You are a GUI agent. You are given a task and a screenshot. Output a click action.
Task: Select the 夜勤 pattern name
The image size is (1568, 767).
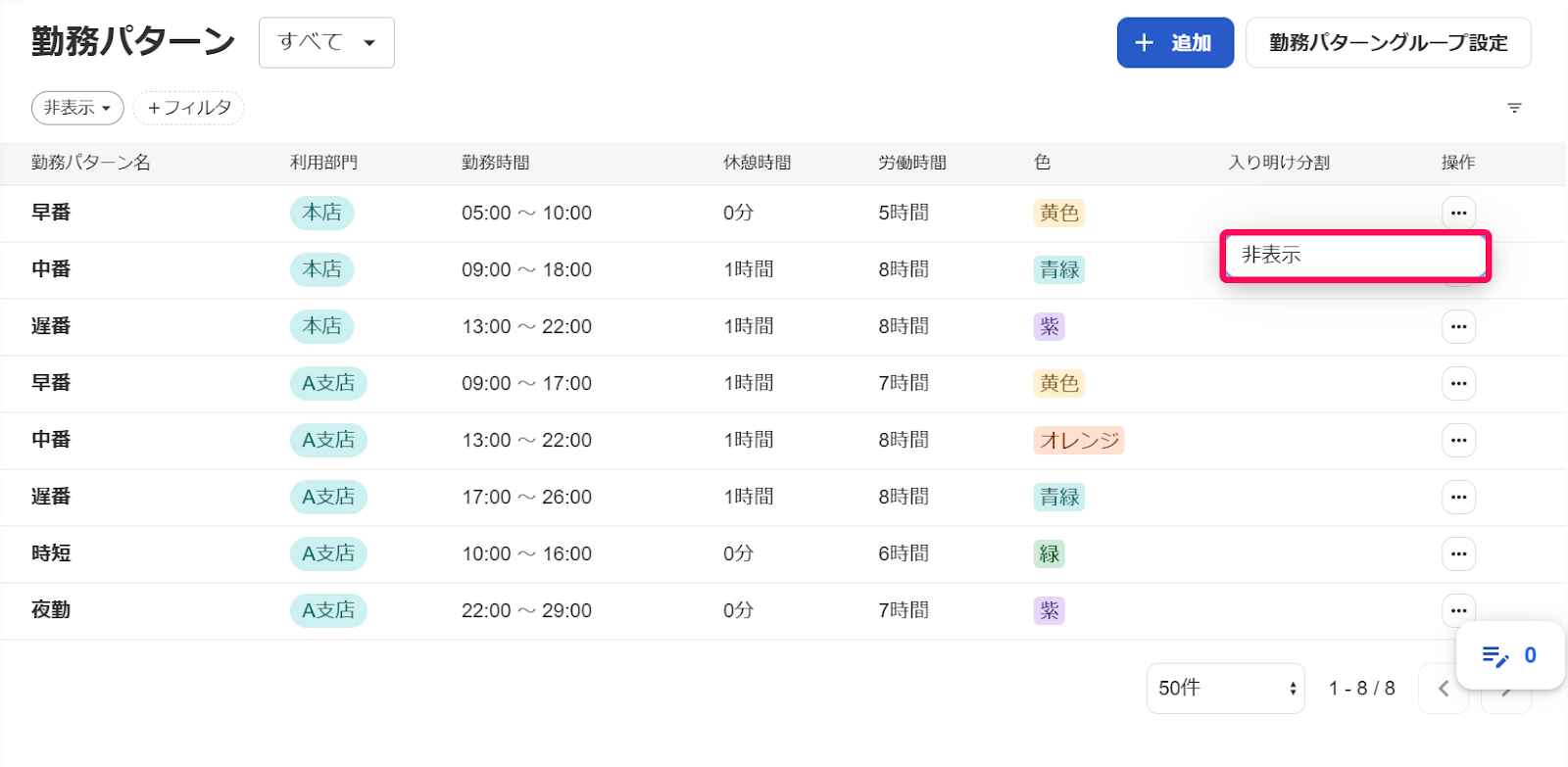(51, 610)
